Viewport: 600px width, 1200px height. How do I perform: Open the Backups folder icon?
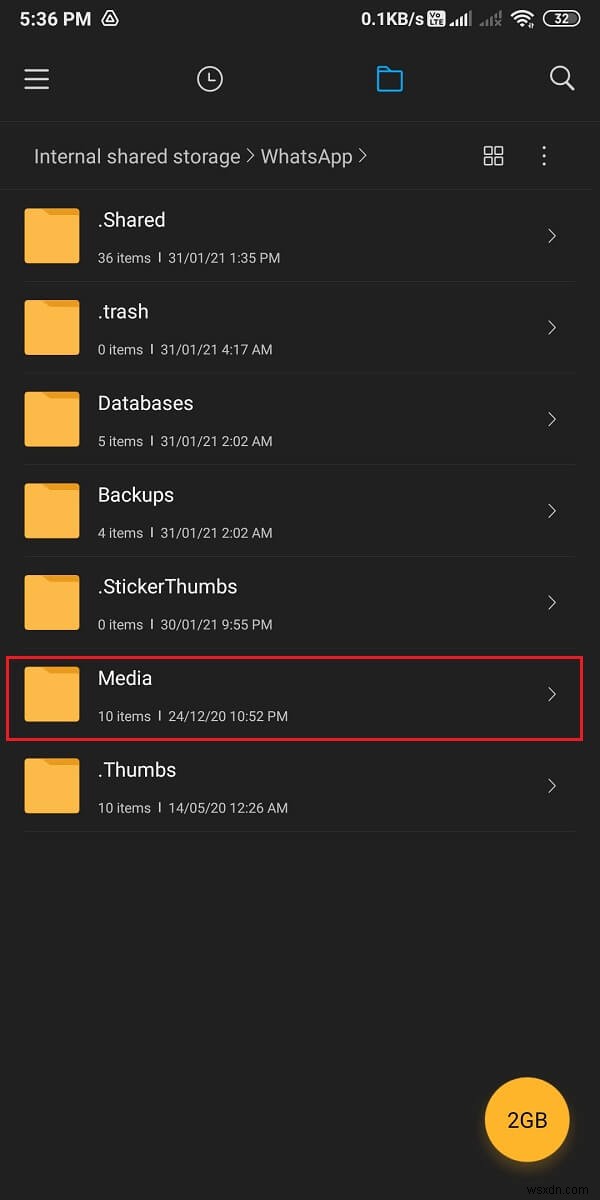coord(52,511)
